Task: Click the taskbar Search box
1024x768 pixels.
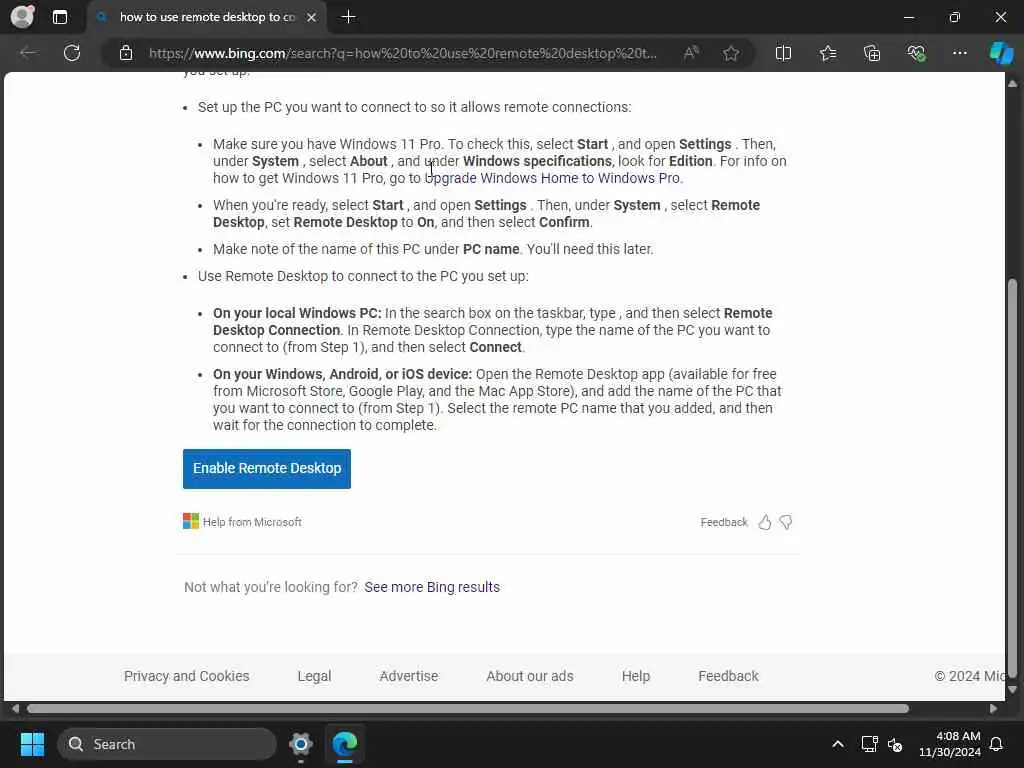Action: pos(167,744)
